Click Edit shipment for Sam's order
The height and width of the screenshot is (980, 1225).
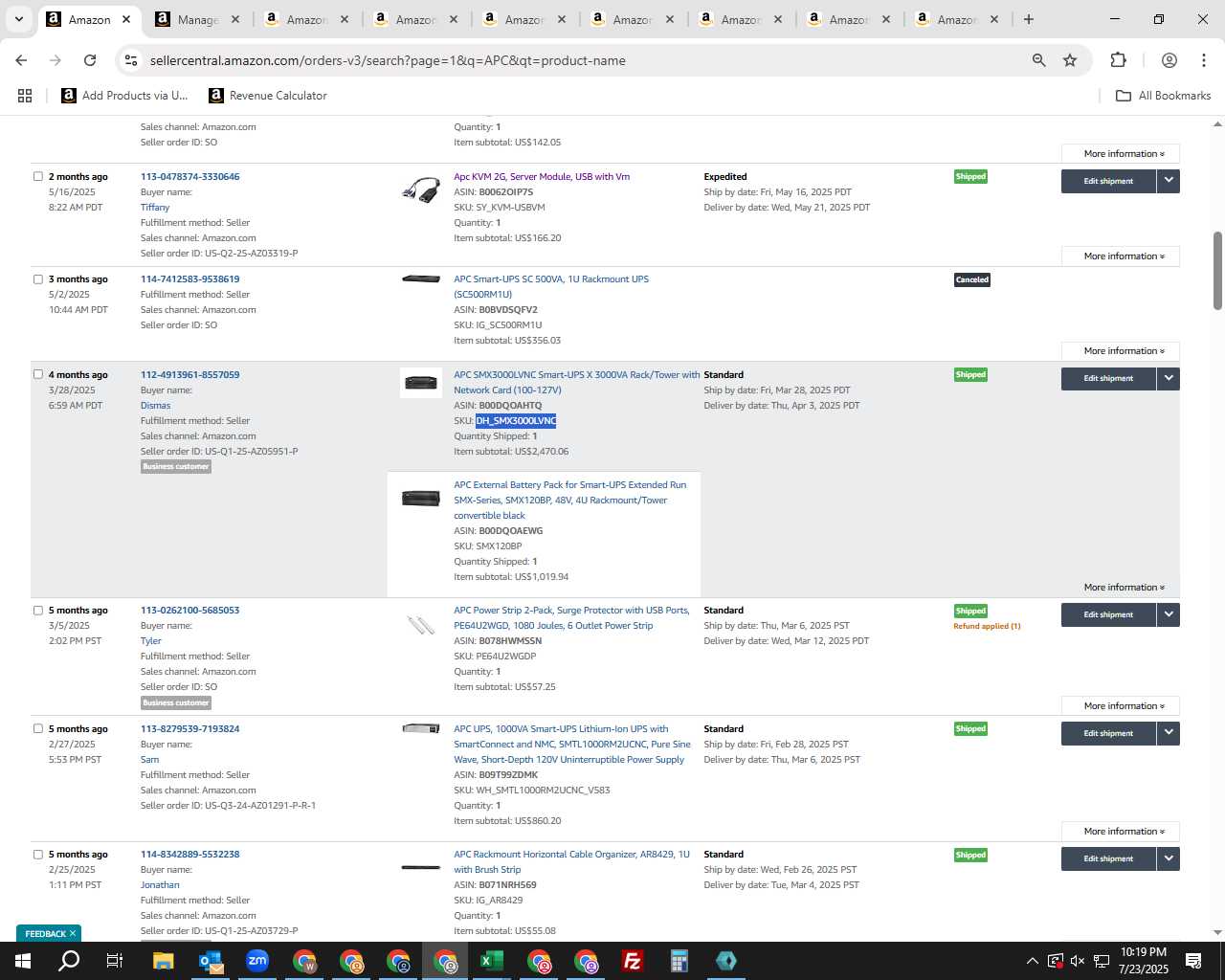click(x=1108, y=733)
